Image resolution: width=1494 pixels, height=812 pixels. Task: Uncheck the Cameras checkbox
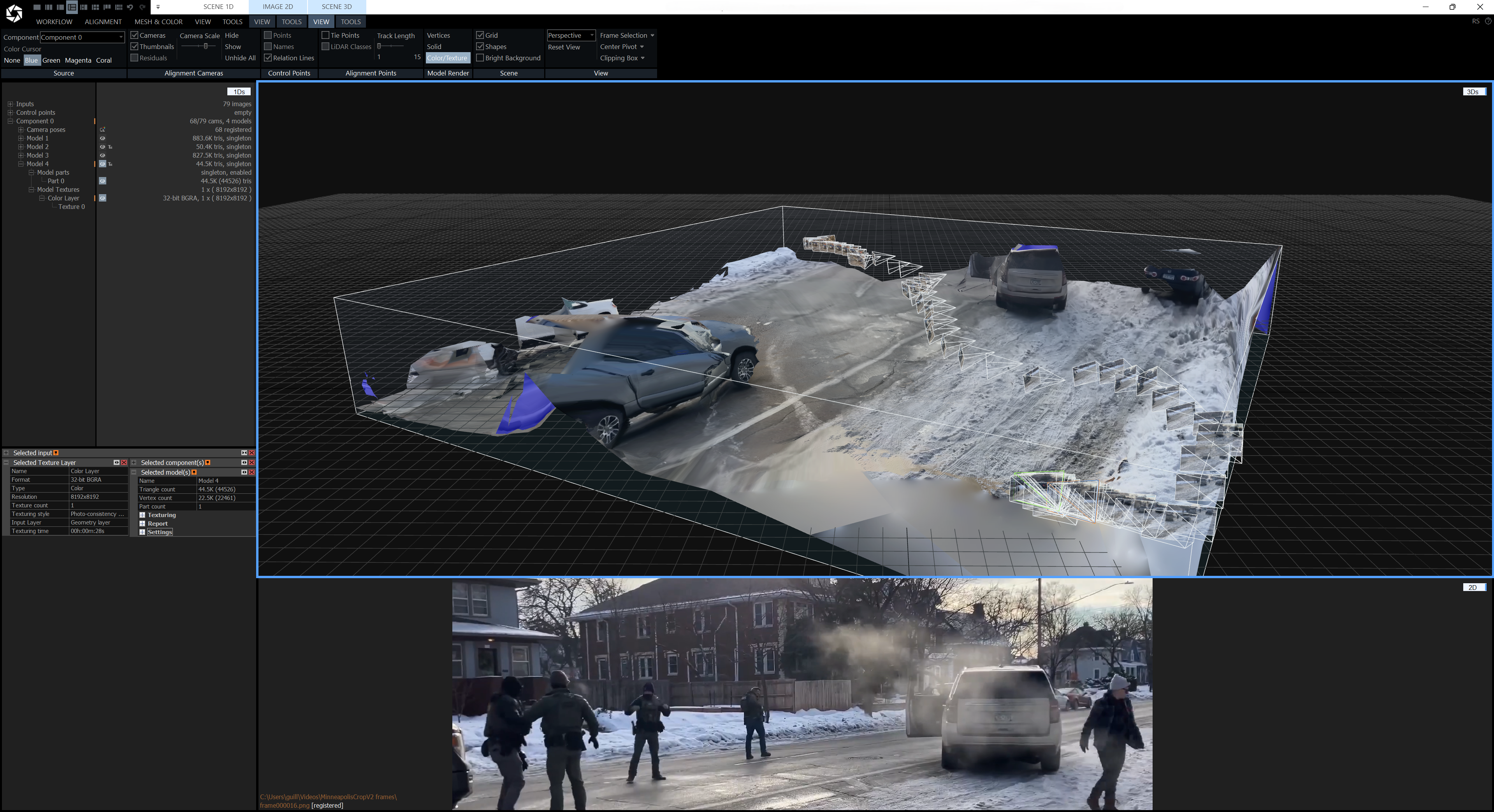pos(135,35)
